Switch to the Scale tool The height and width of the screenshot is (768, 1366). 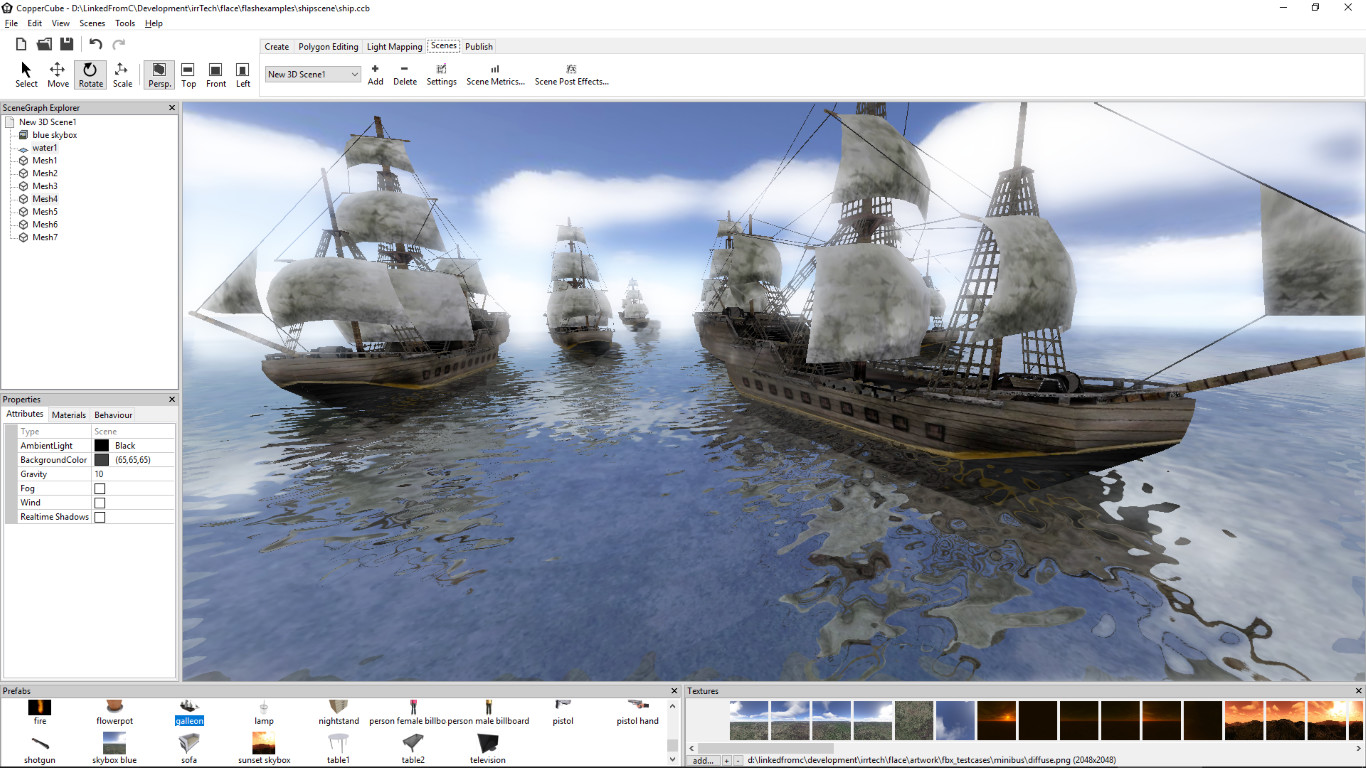[122, 74]
